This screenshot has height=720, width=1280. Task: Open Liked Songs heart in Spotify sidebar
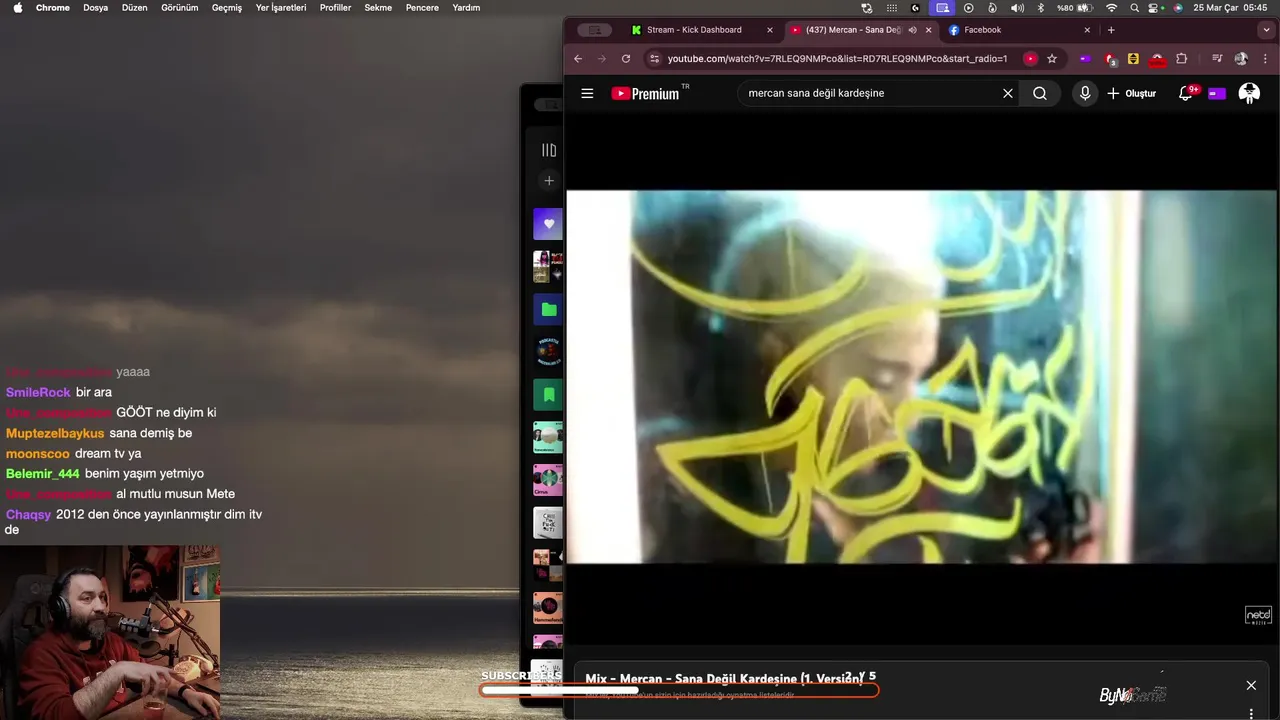[548, 224]
